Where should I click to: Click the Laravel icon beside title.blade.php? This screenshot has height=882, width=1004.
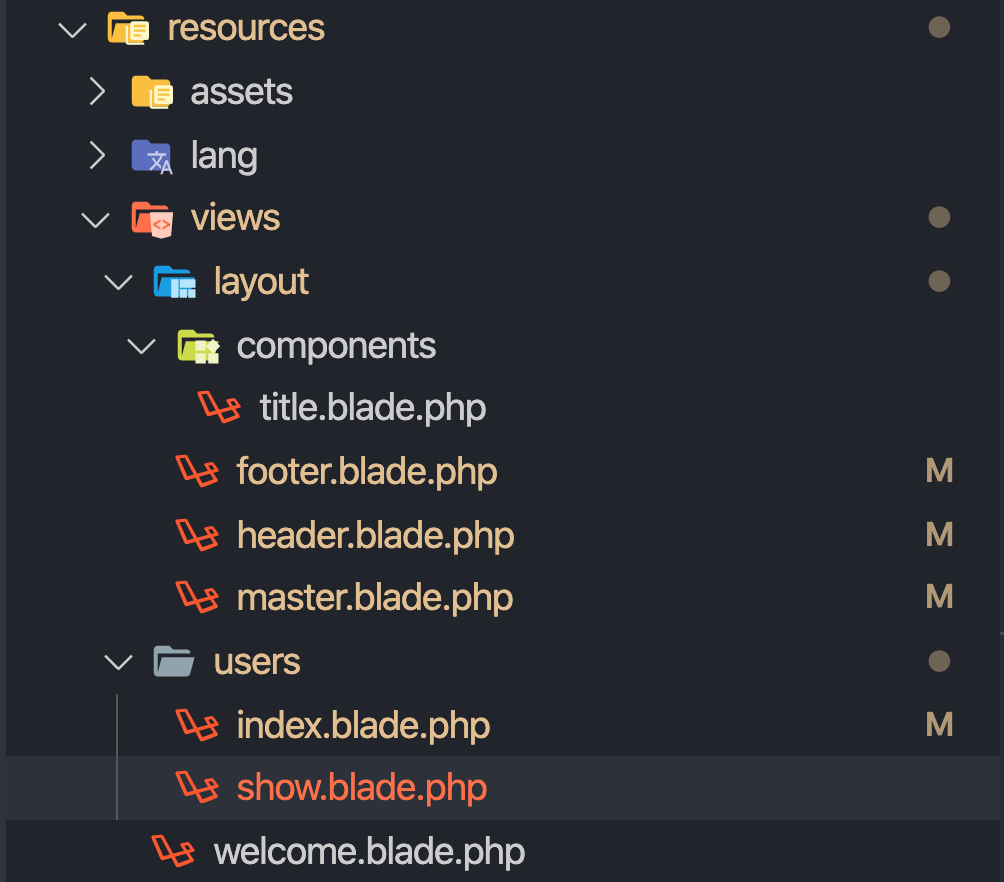tap(221, 408)
